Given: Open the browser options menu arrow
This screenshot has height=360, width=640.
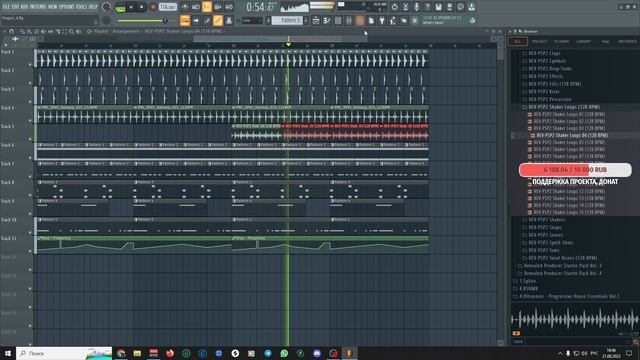Looking at the screenshot, I should 509,31.
